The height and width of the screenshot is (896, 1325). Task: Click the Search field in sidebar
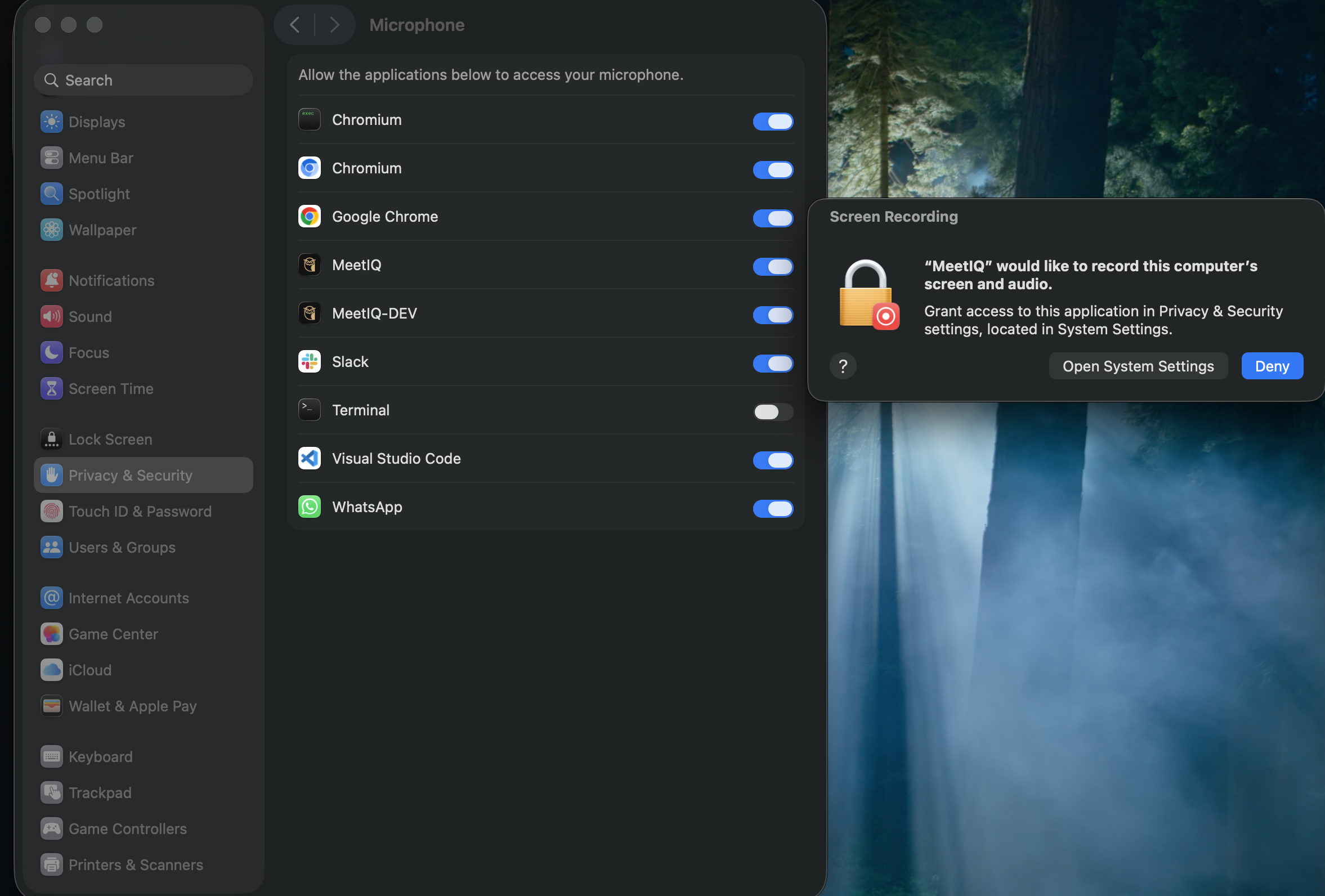143,80
